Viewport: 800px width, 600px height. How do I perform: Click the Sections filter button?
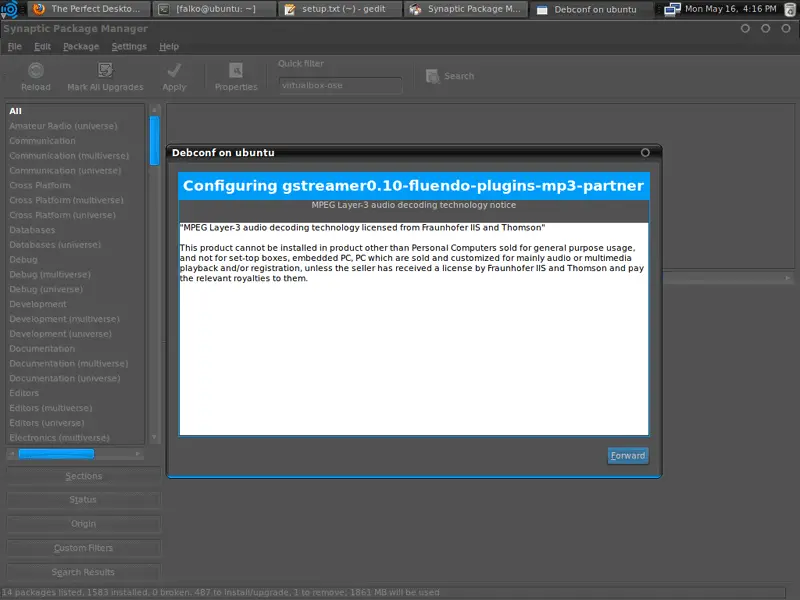click(x=84, y=476)
